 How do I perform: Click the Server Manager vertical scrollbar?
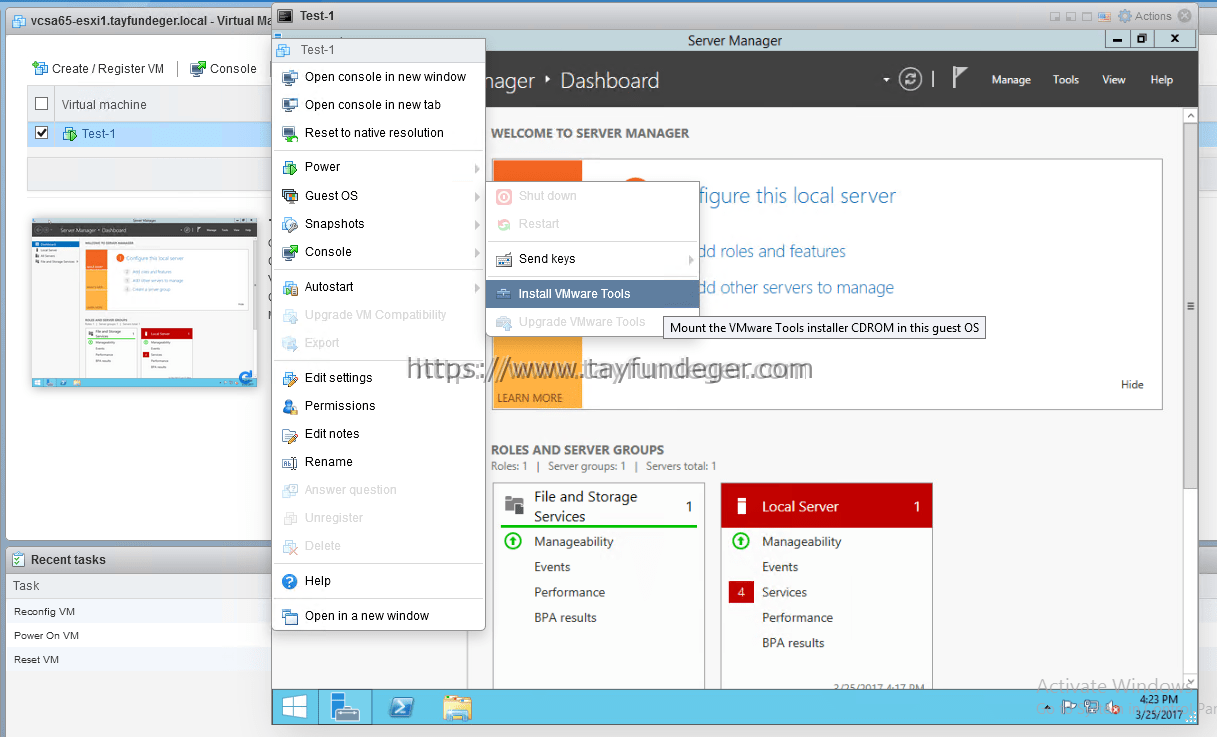click(1189, 306)
